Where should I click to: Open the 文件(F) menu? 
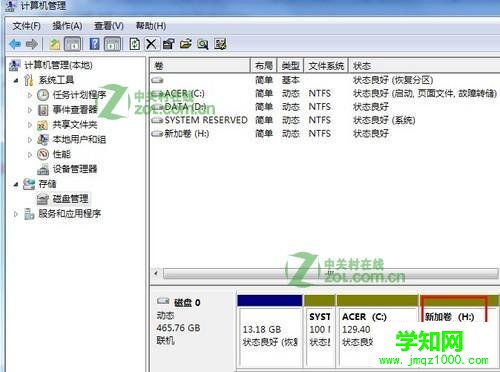[x=26, y=26]
